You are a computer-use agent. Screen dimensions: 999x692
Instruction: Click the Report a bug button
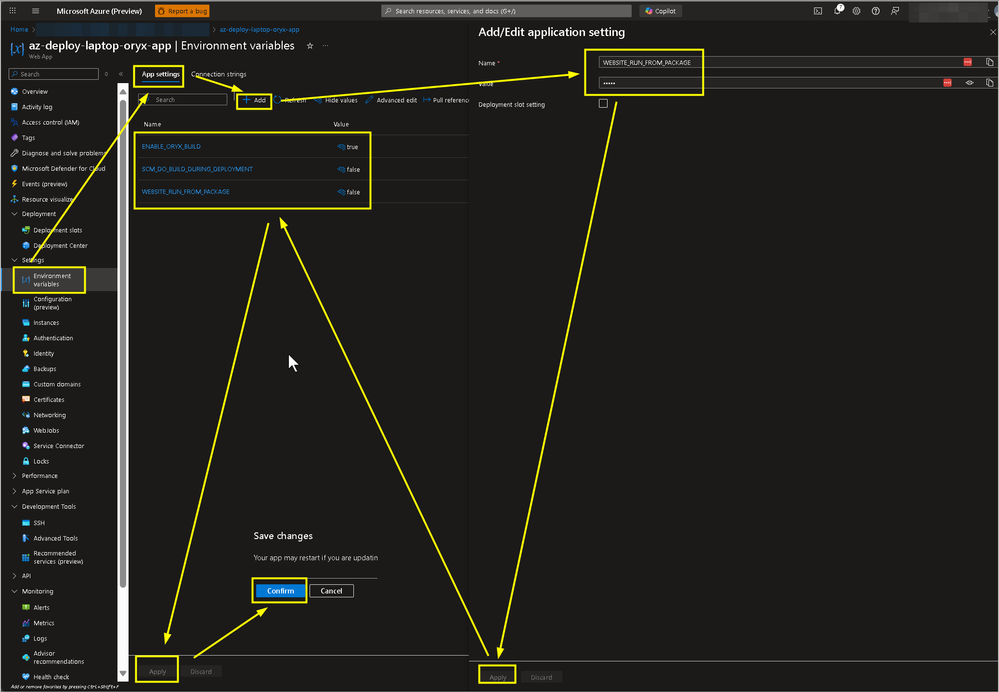[182, 11]
